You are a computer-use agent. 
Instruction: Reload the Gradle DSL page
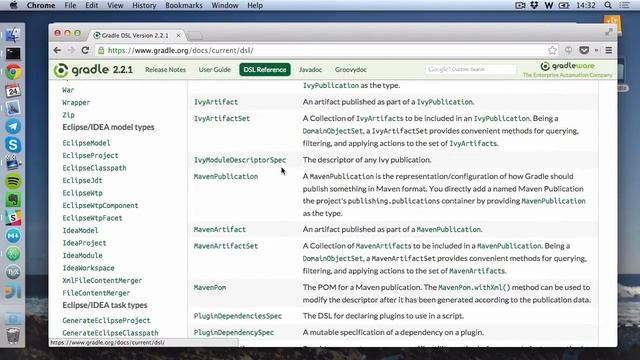[85, 50]
